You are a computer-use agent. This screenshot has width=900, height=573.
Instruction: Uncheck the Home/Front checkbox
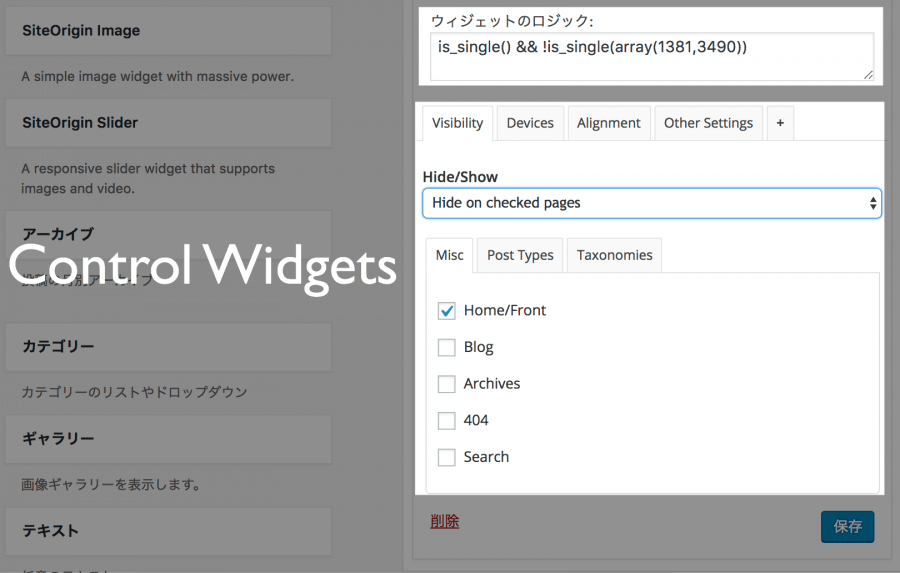(447, 311)
